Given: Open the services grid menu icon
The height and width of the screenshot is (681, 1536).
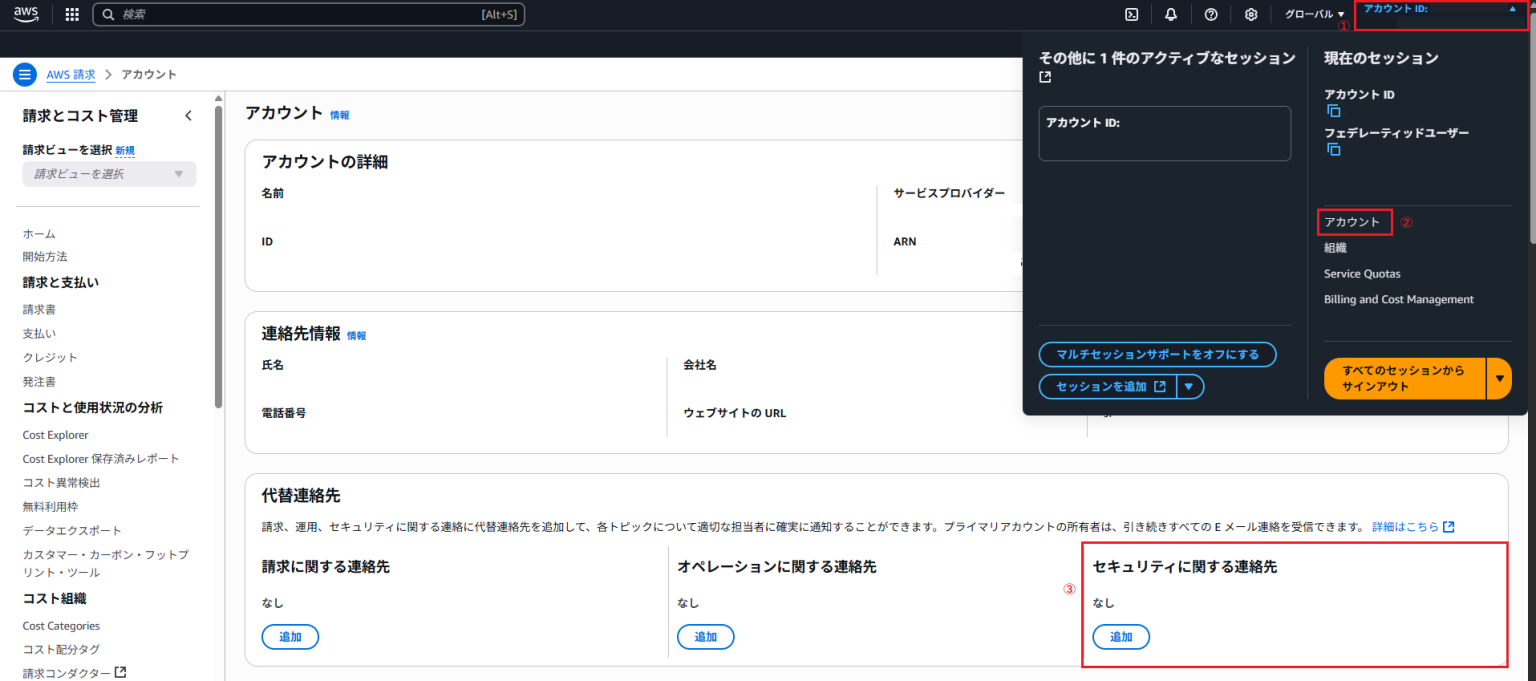Looking at the screenshot, I should [71, 14].
